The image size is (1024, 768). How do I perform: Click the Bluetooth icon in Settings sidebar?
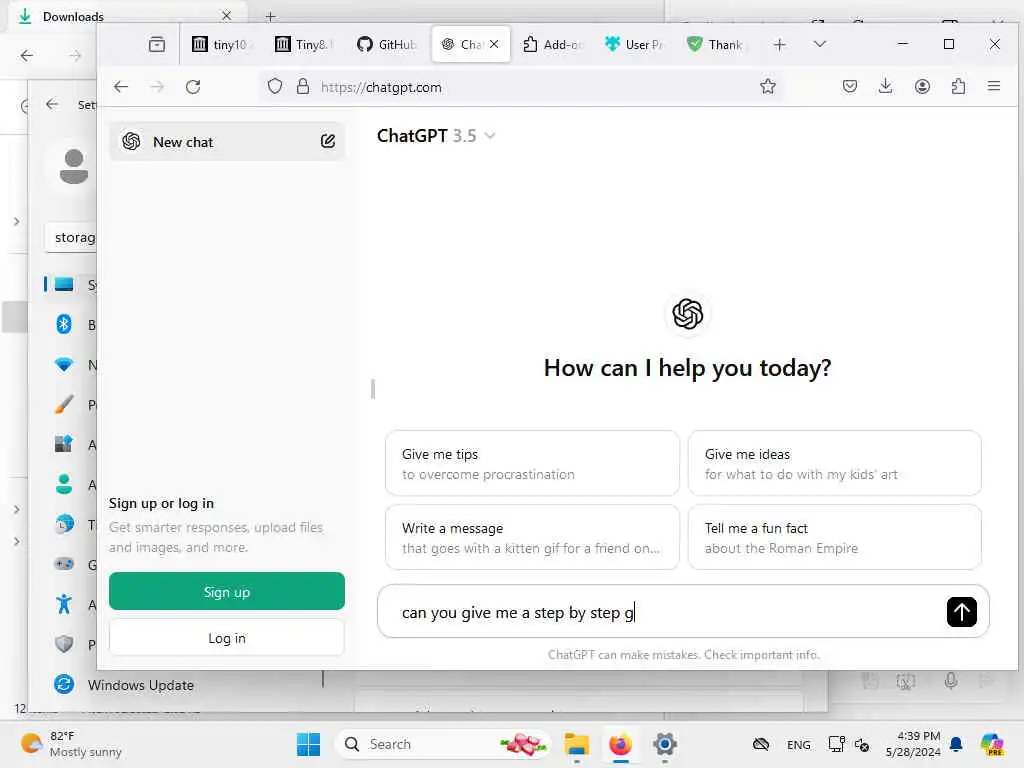tap(64, 324)
